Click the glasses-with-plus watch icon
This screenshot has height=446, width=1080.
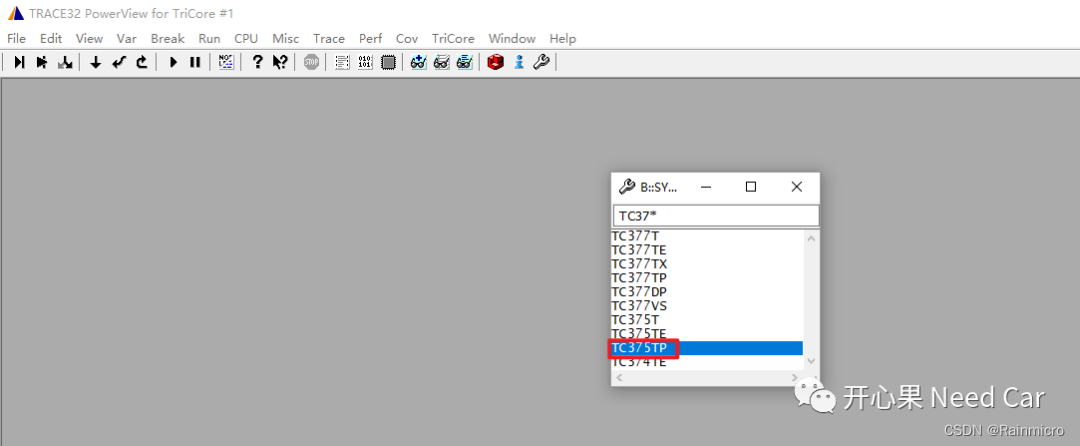tap(418, 63)
